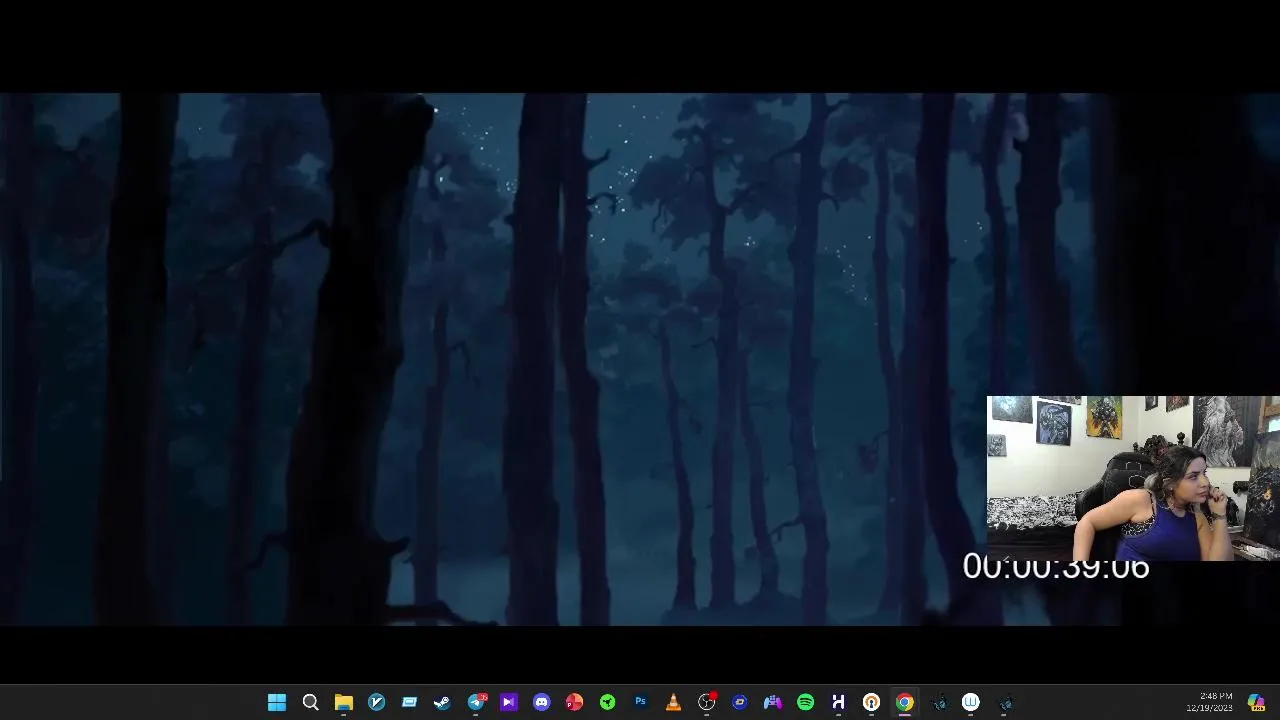Viewport: 1280px width, 720px height.
Task: Click the light blue window icon beside Steam
Action: pos(409,703)
